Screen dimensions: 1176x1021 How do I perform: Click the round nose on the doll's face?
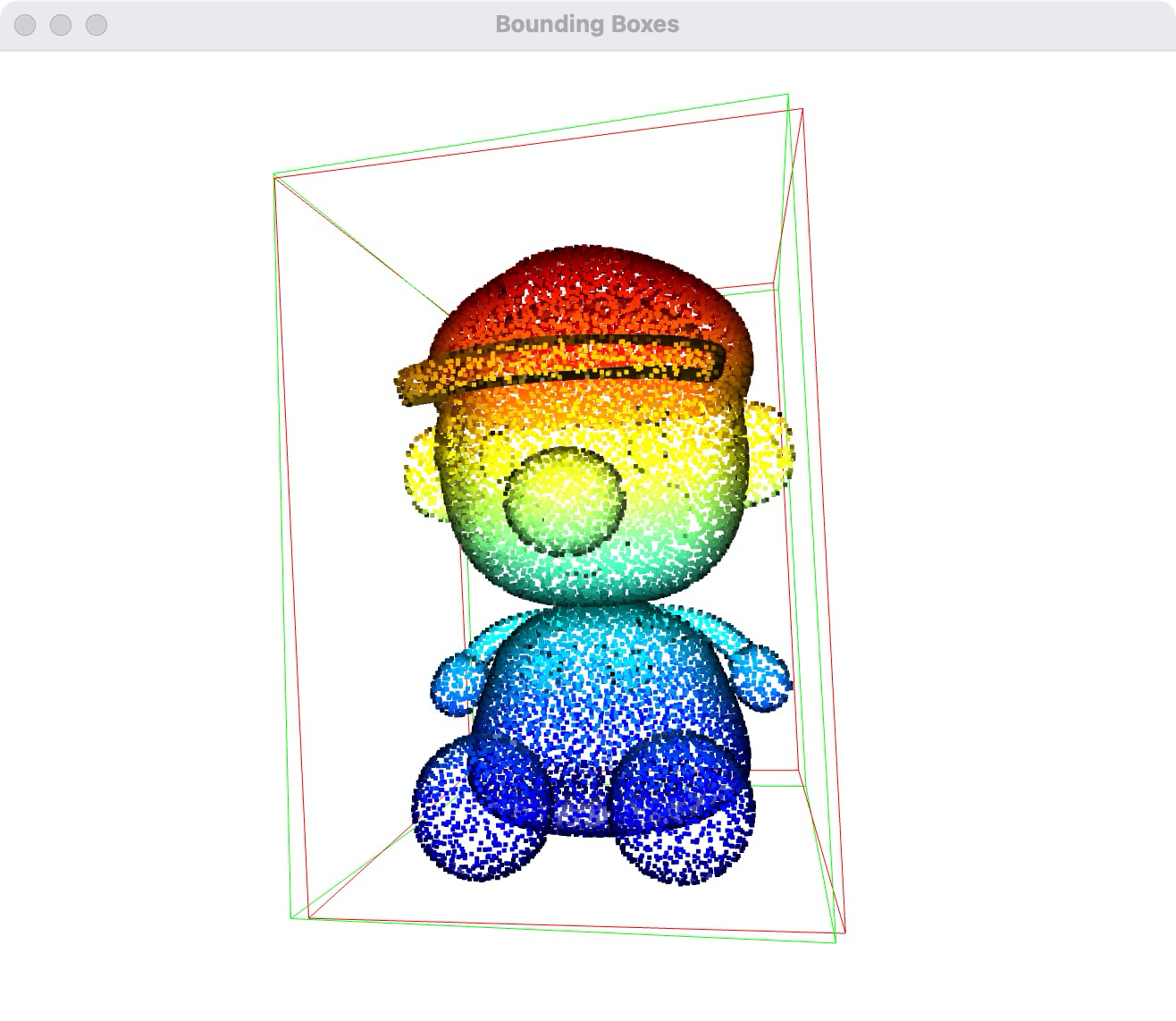565,501
